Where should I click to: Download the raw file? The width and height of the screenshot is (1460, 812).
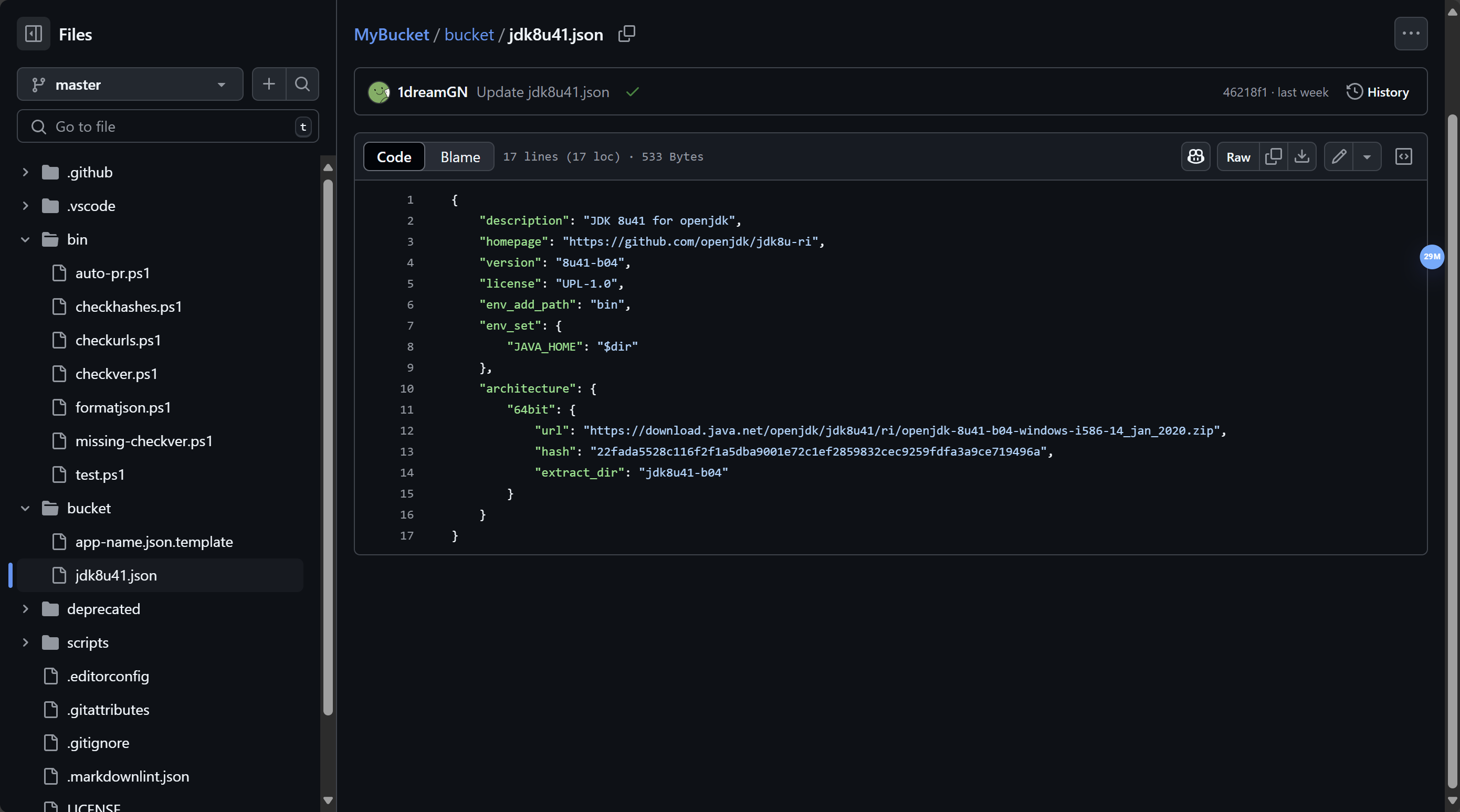(1302, 157)
